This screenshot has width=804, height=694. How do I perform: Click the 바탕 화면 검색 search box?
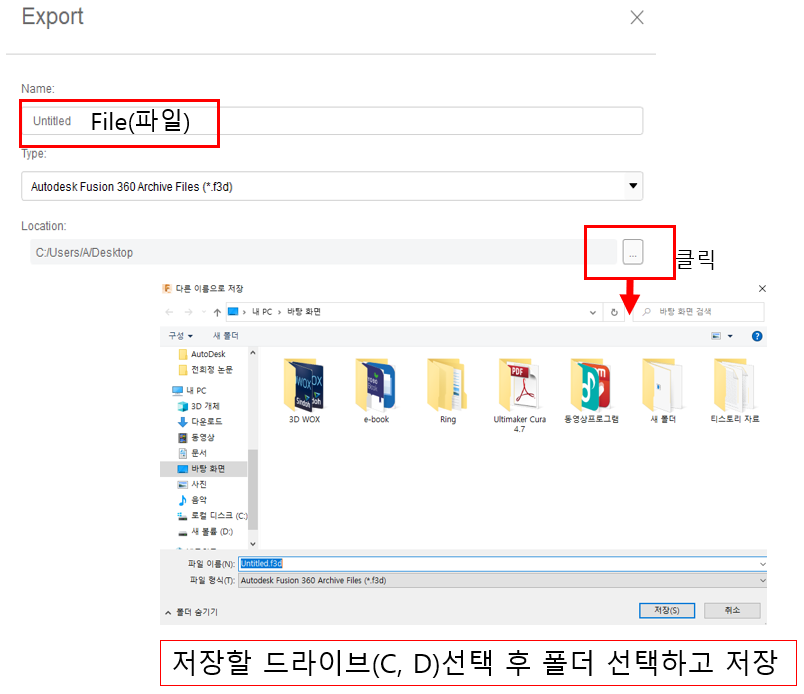coord(699,312)
